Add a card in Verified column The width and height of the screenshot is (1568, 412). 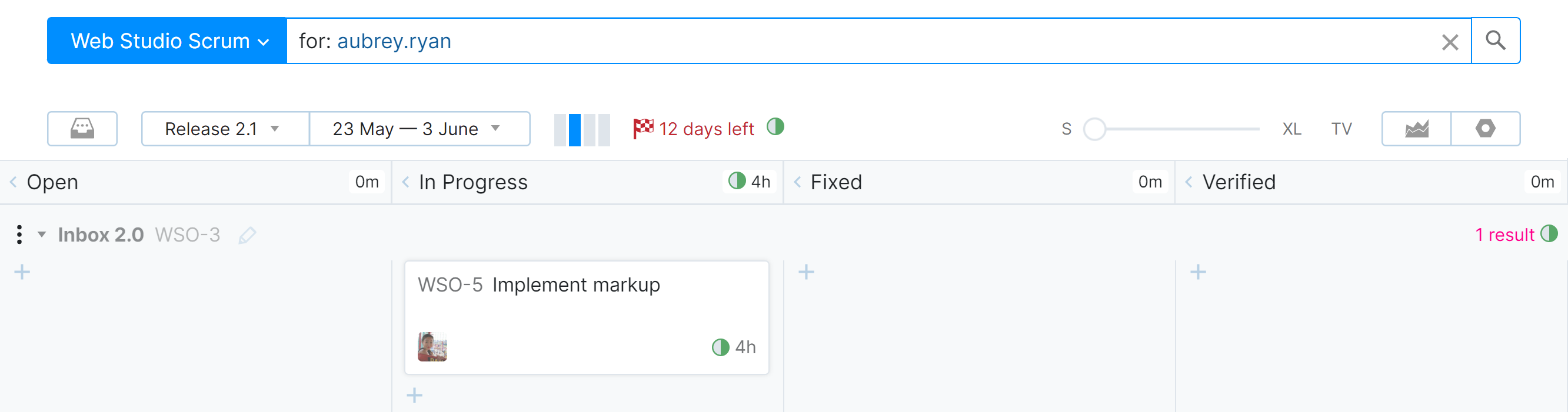[x=1197, y=272]
